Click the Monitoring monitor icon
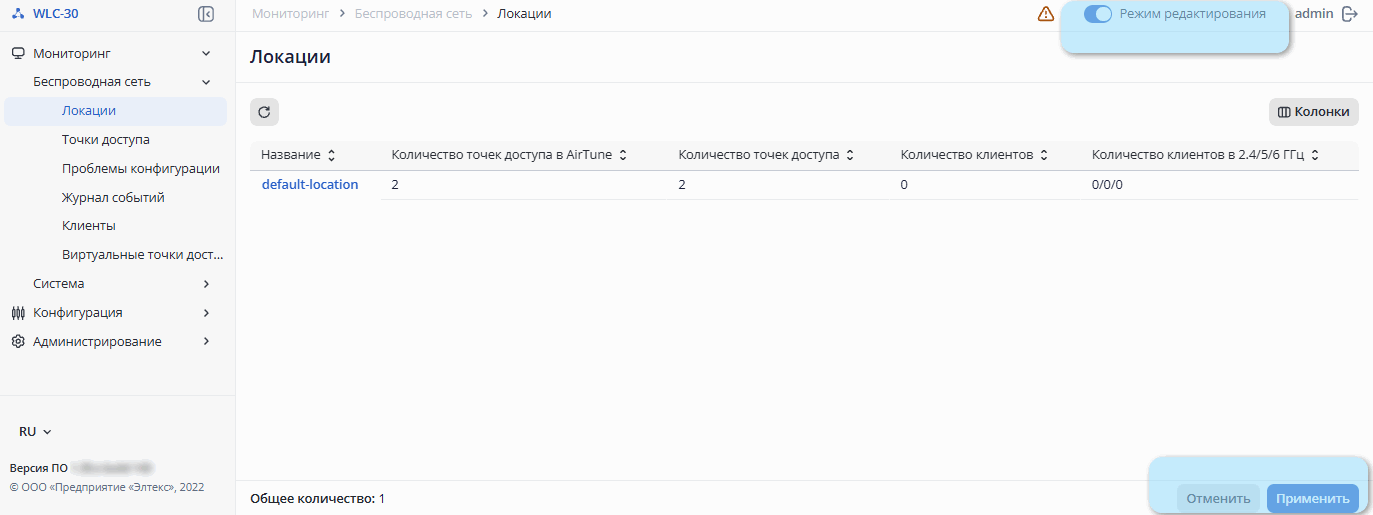Screen dimensions: 1373x515 coord(18,53)
